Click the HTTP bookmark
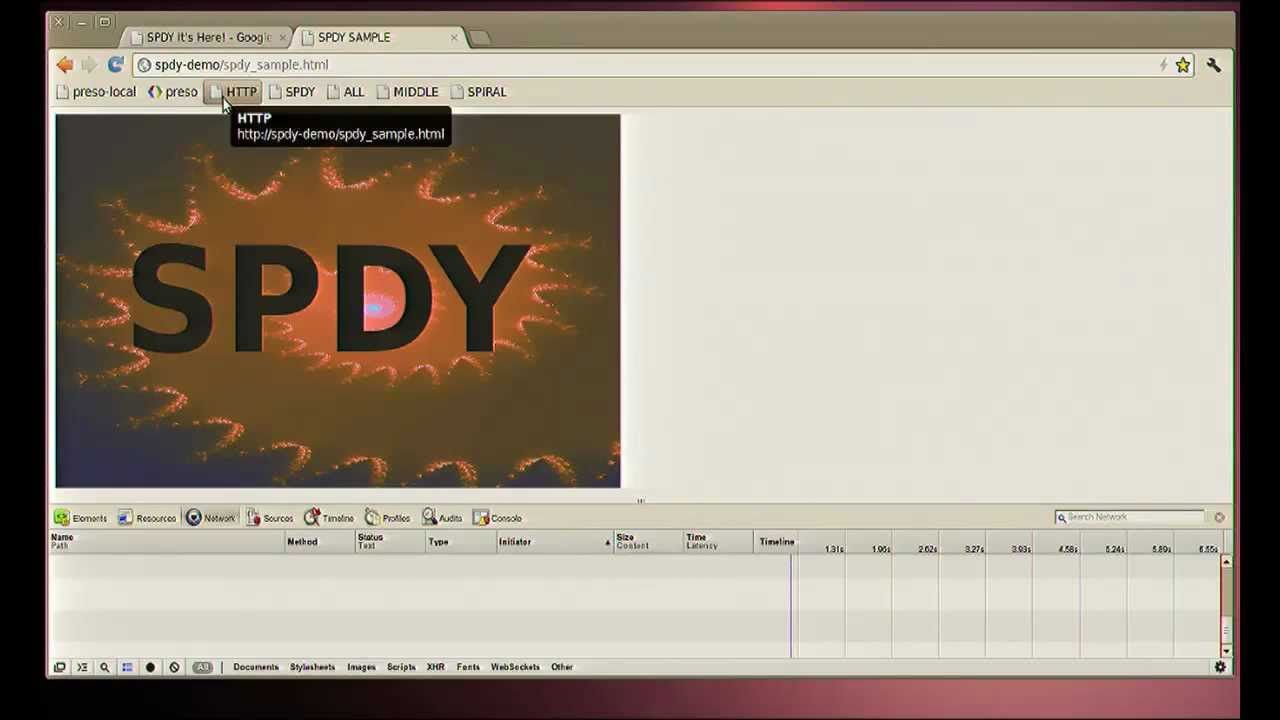 pos(233,92)
